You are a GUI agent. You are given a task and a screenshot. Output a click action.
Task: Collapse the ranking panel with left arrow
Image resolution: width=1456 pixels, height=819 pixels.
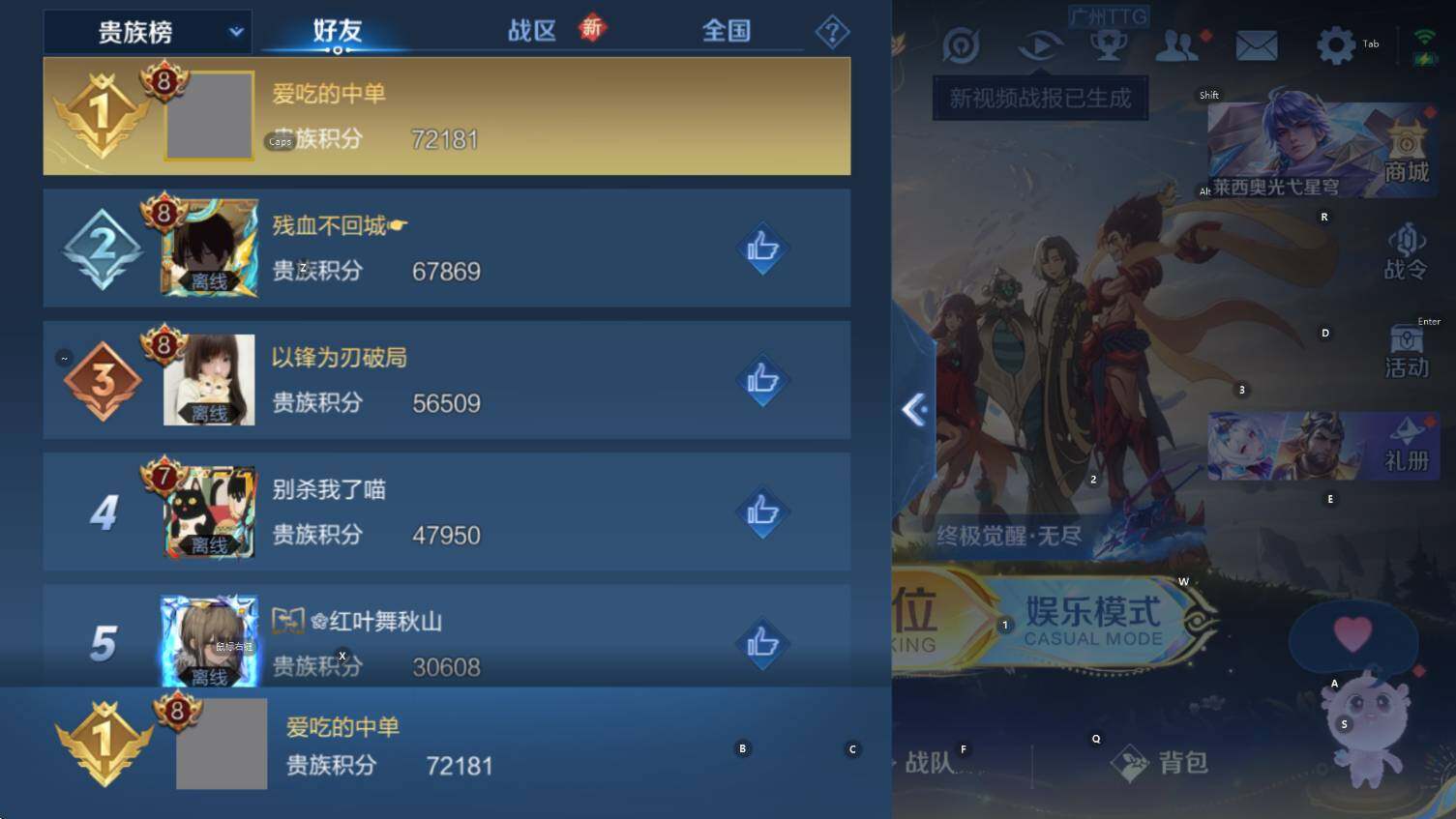(914, 409)
